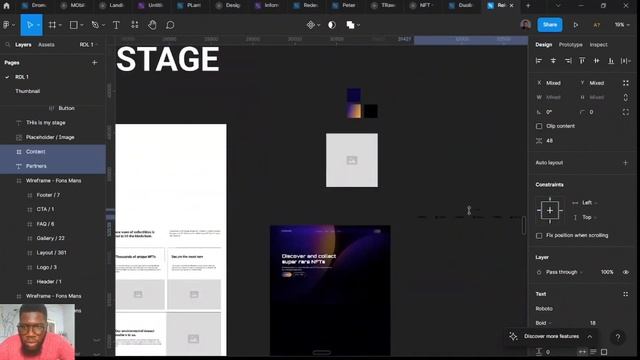Click the Roboto font family field
This screenshot has height=360, width=640.
(544, 309)
